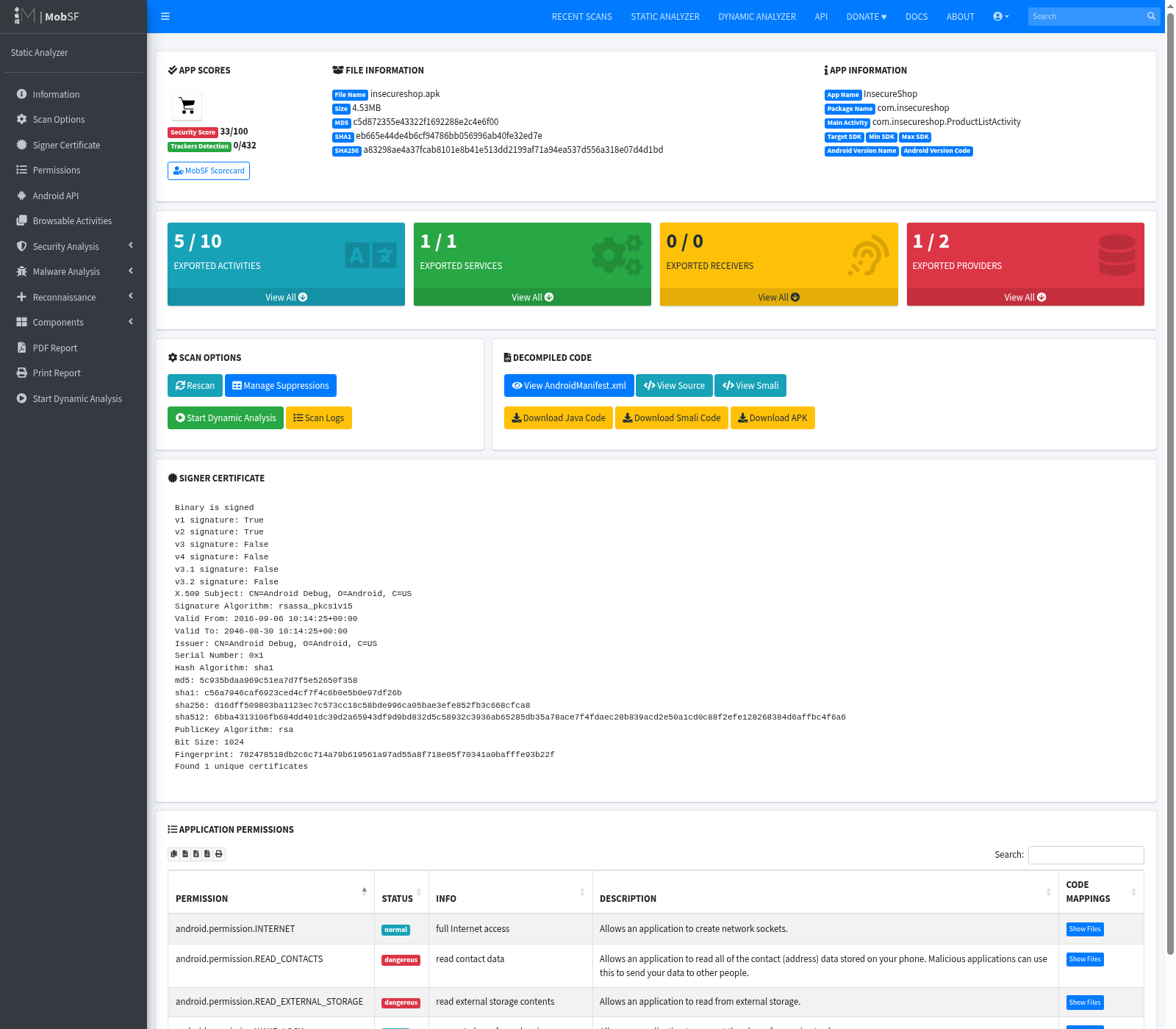Copy permissions table to clipboard
This screenshot has width=1176, height=1029.
tap(174, 854)
